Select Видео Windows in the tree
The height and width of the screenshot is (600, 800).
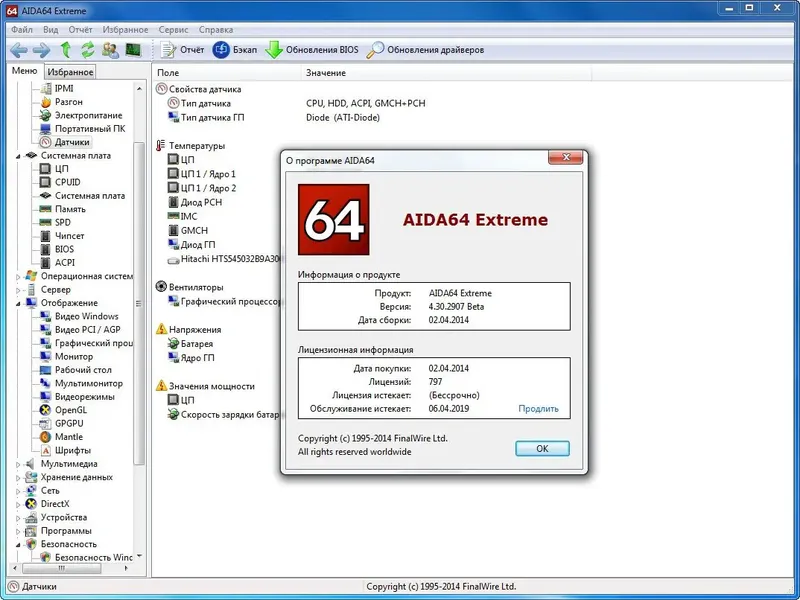tap(86, 316)
